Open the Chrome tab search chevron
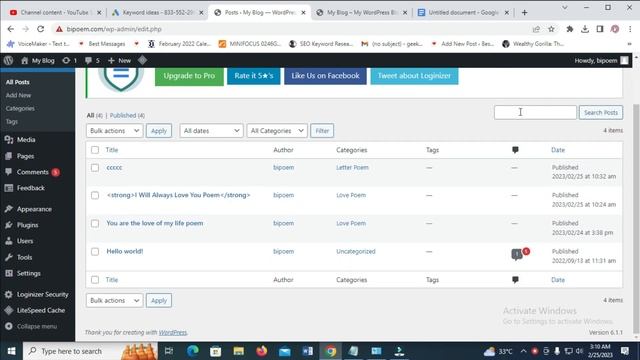 pos(565,7)
